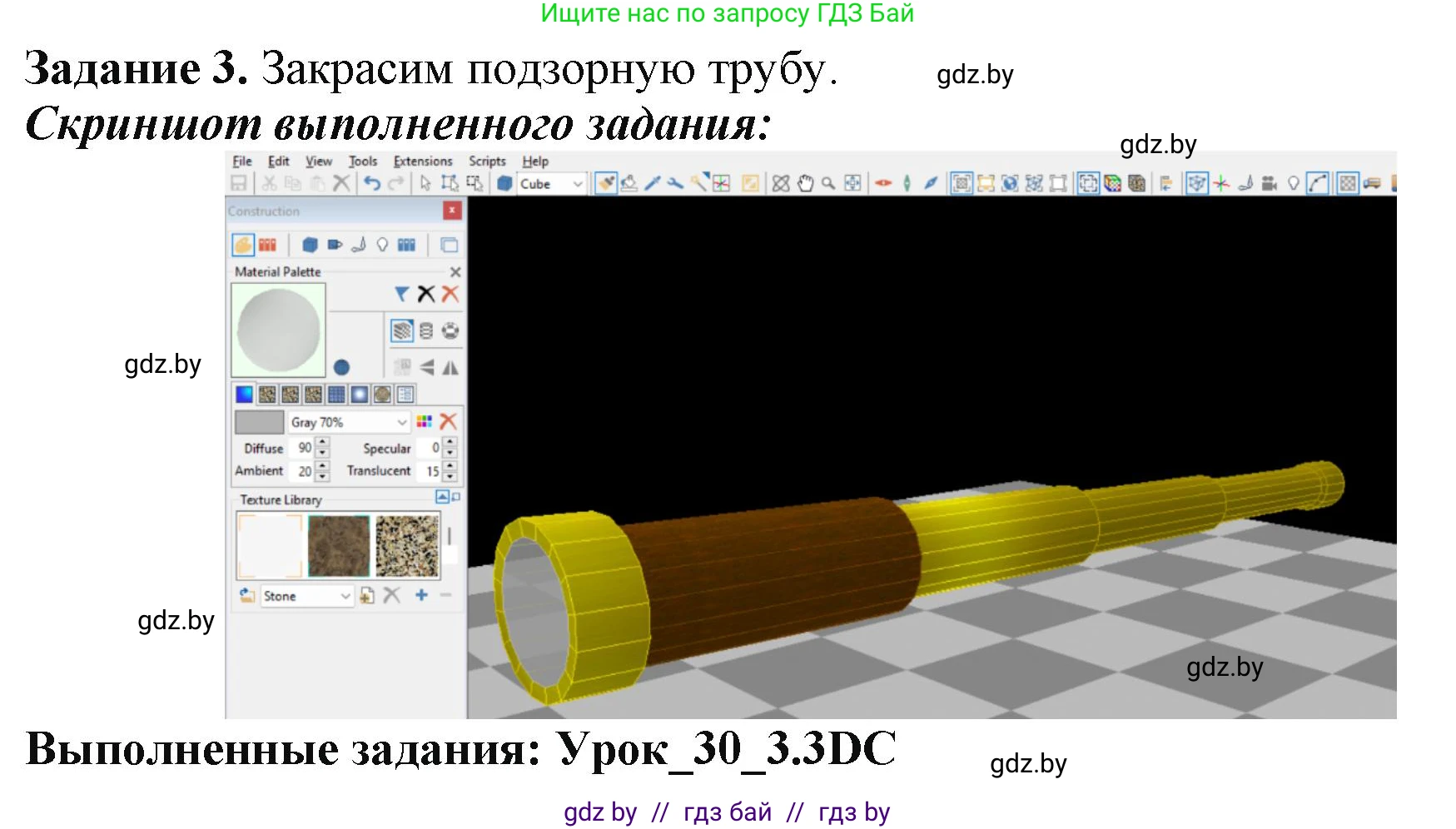Screen dimensions: 1456x829
Task: Click the gray color swatch beside Gray 70%
Action: pyautogui.click(x=260, y=422)
